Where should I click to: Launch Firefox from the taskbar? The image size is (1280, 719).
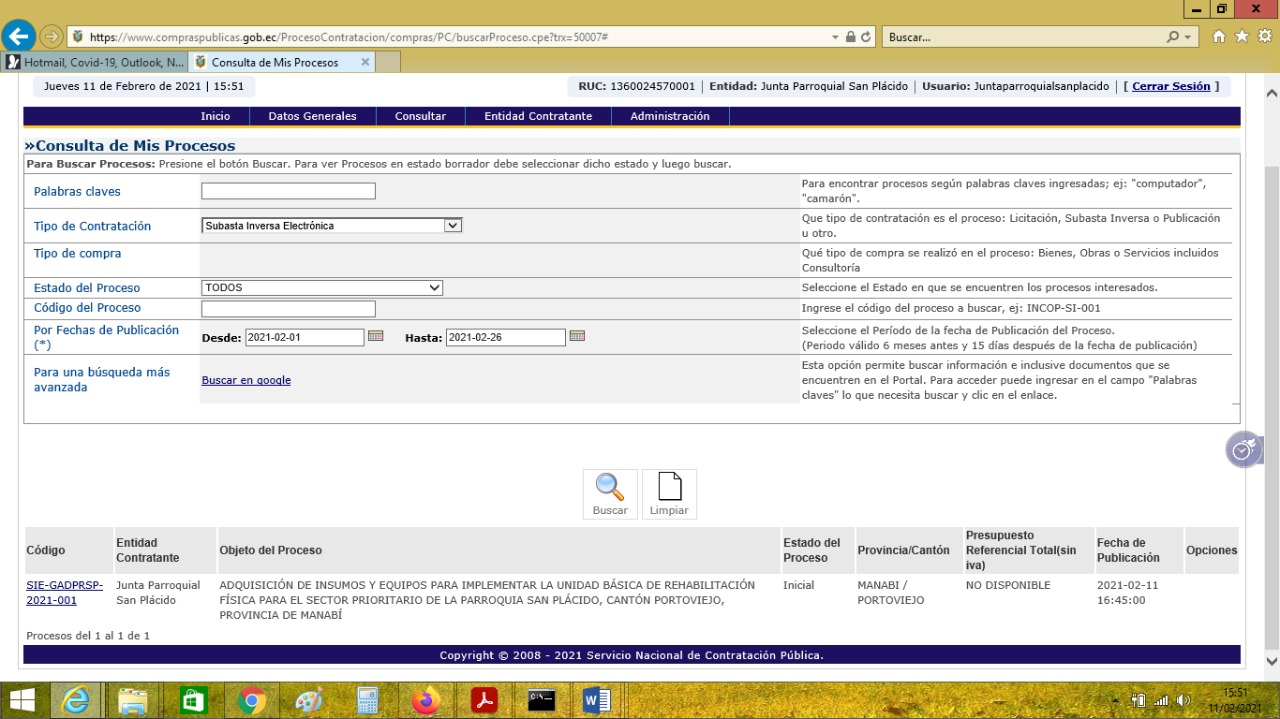[427, 701]
